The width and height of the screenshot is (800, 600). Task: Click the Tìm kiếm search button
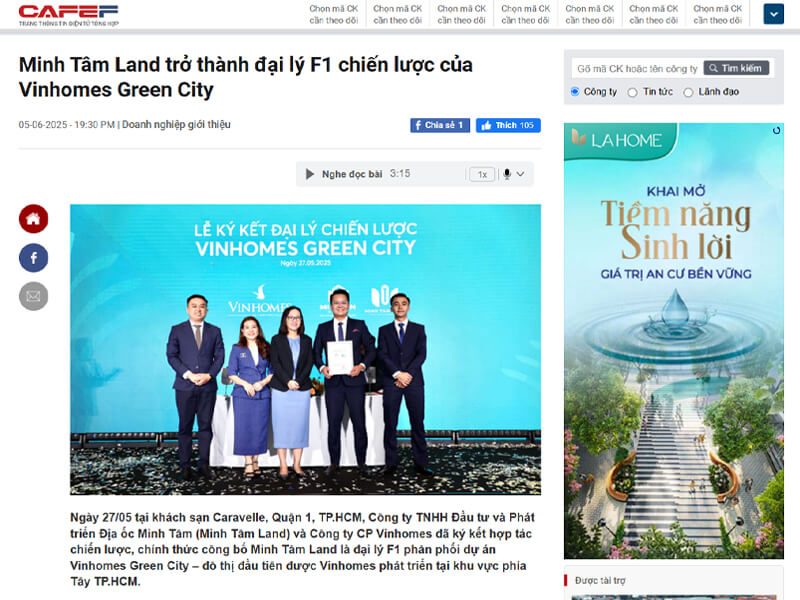click(736, 68)
